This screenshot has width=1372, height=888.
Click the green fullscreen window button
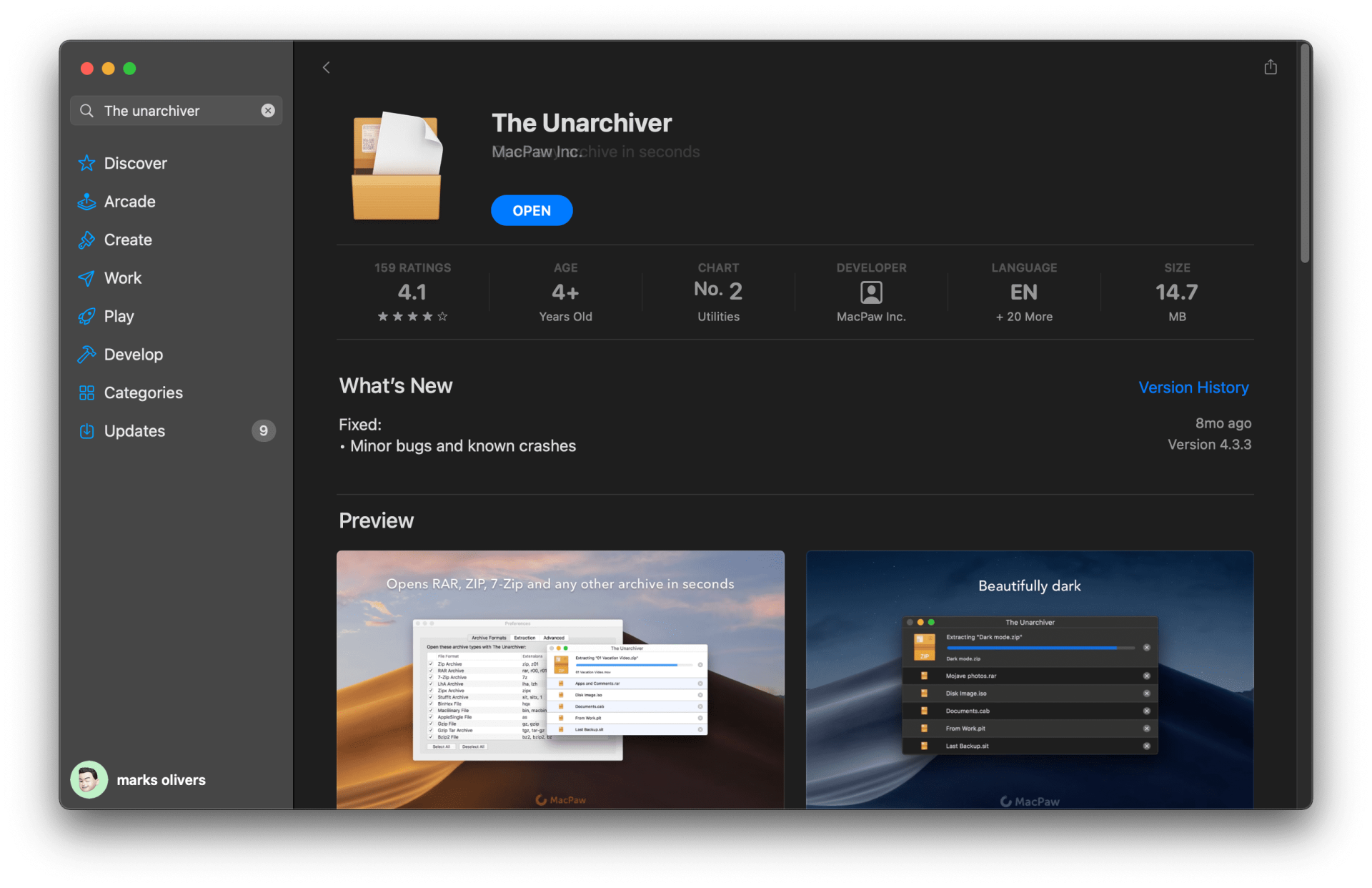pos(129,69)
